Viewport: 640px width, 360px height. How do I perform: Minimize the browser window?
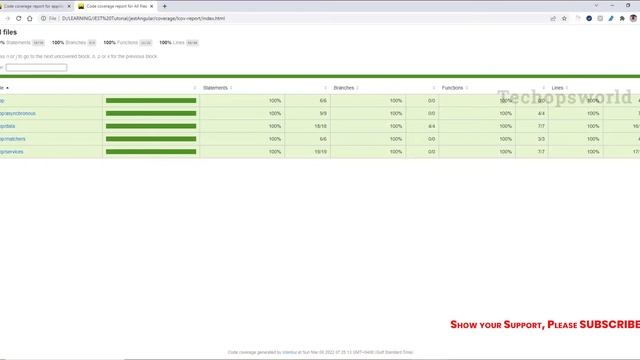[612, 6]
